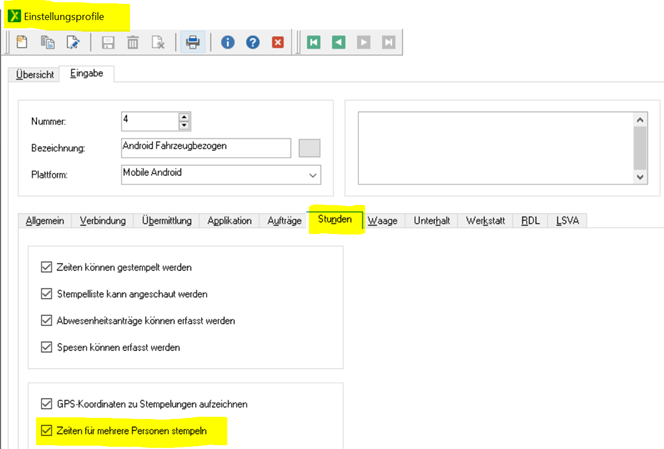
Task: Click the red close X toolbar icon
Action: coord(278,42)
